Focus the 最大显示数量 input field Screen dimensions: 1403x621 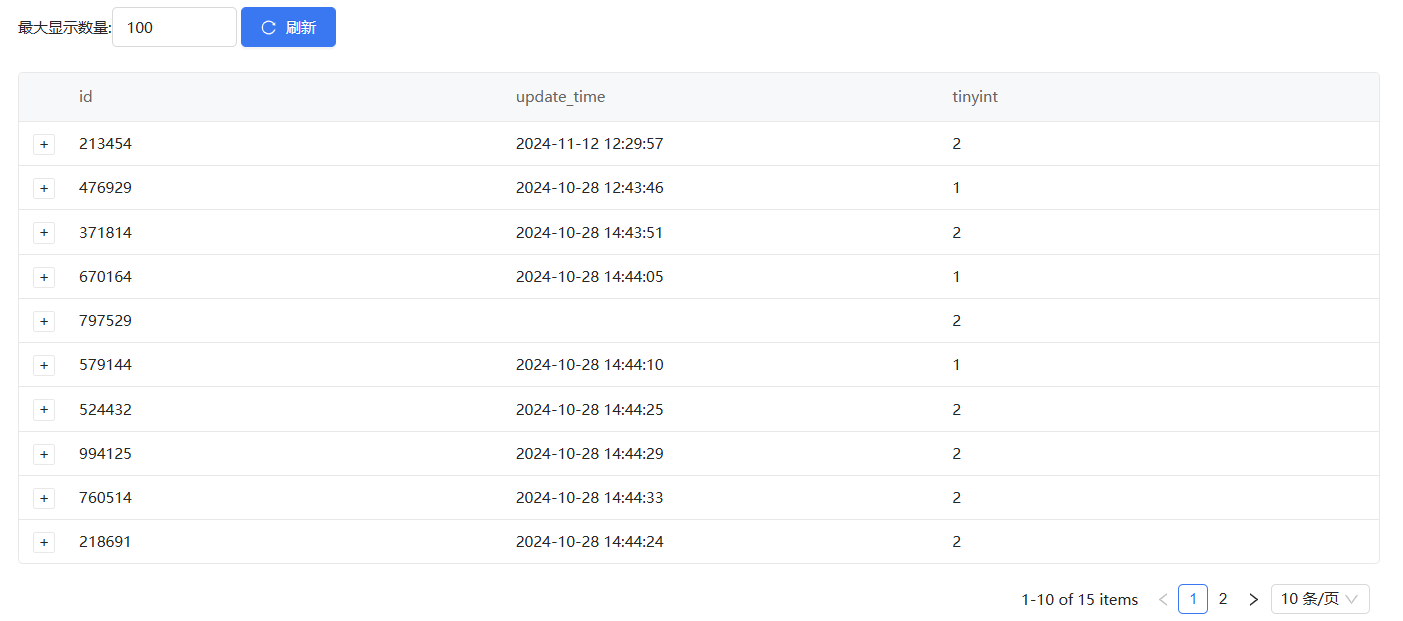click(175, 27)
